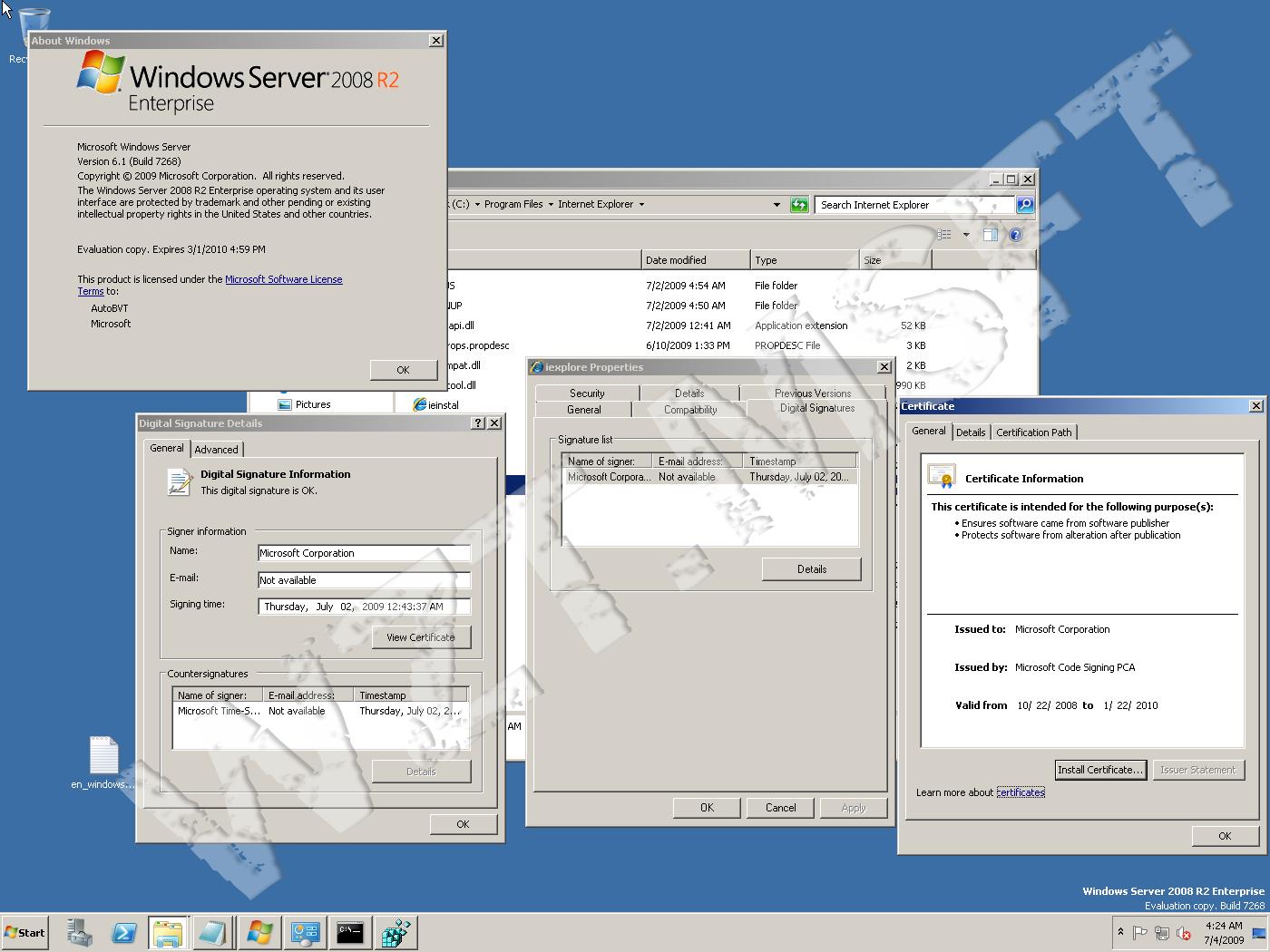1270x952 pixels.
Task: Click the Search Internet Explorer field
Action: click(914, 205)
